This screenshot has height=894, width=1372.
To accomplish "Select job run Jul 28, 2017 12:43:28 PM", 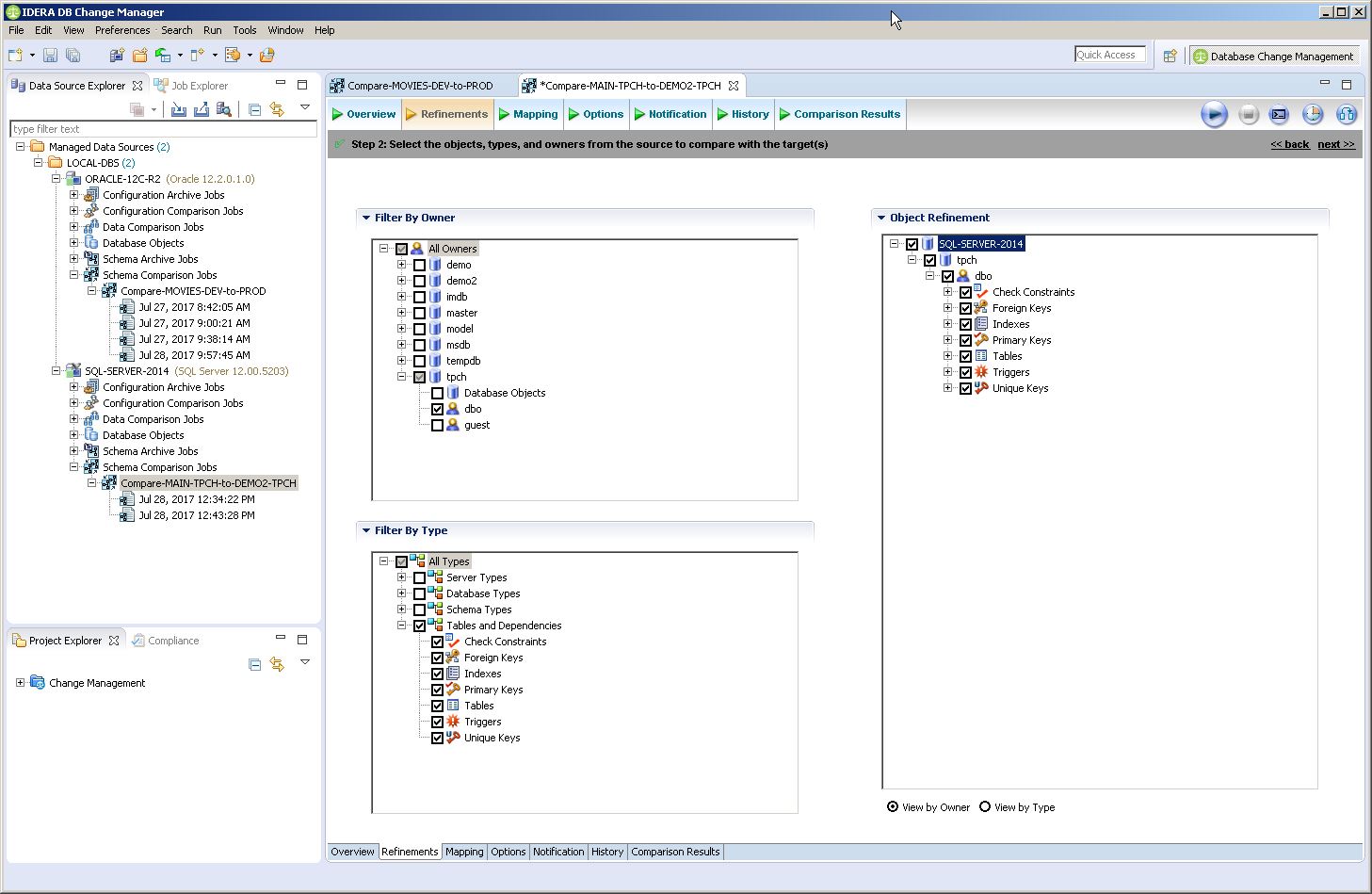I will point(196,515).
